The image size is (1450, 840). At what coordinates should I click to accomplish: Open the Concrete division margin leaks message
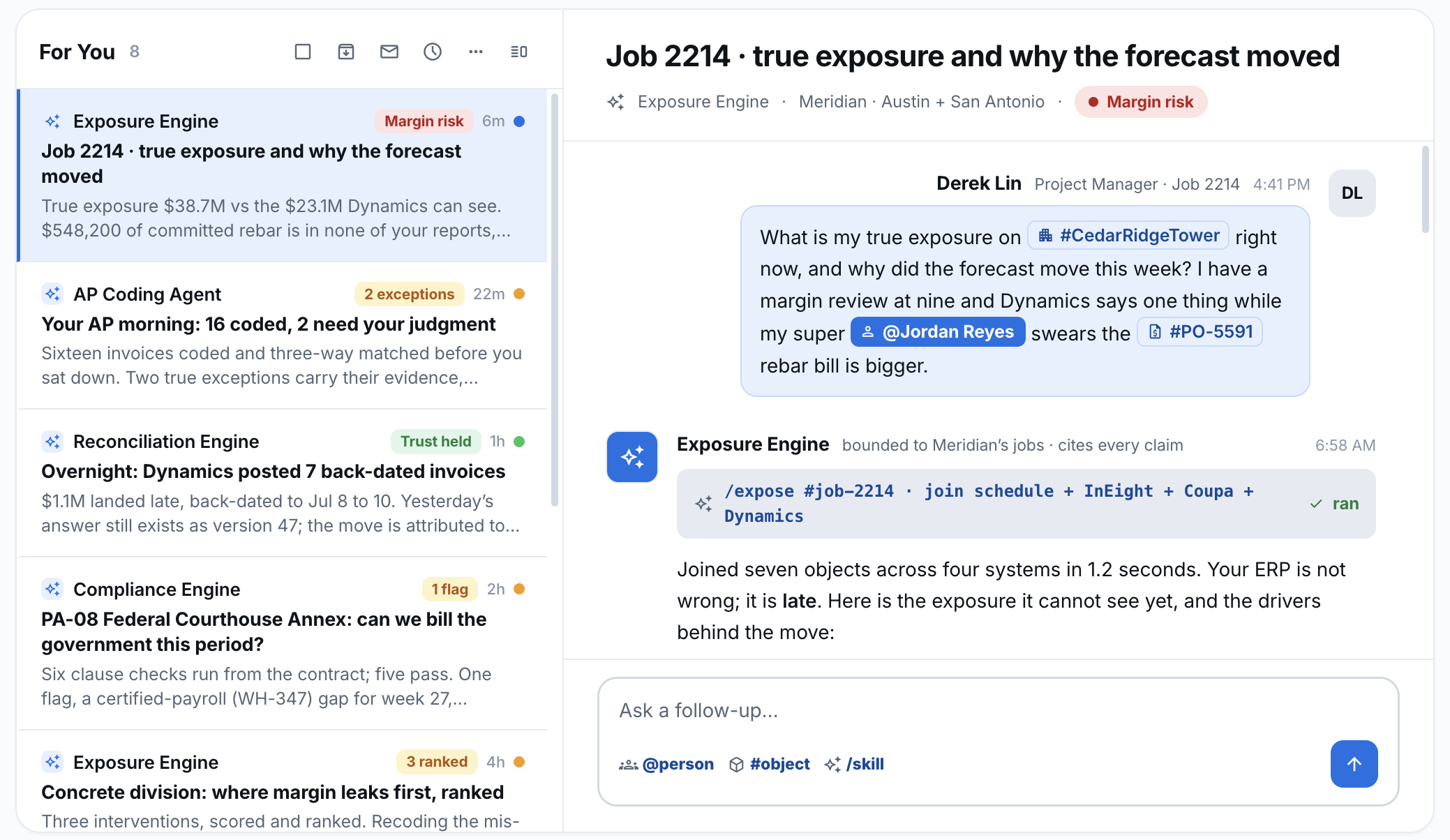(283, 781)
